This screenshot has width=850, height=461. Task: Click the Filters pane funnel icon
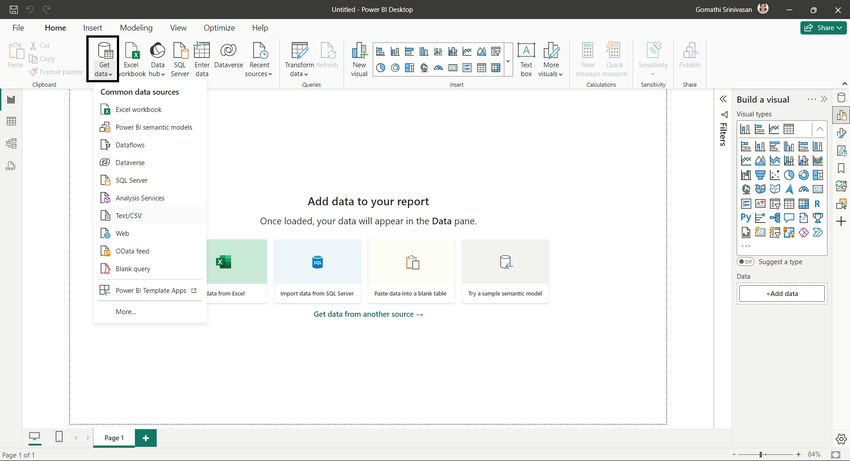click(x=723, y=114)
